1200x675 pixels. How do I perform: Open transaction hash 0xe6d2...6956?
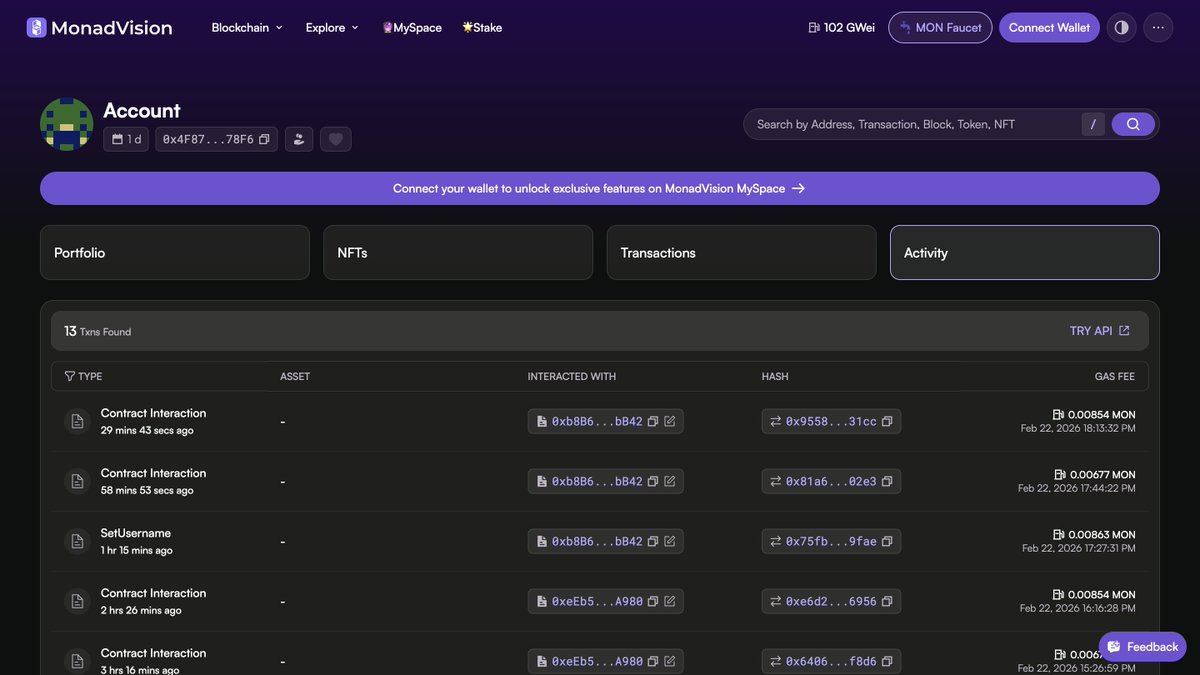(831, 602)
